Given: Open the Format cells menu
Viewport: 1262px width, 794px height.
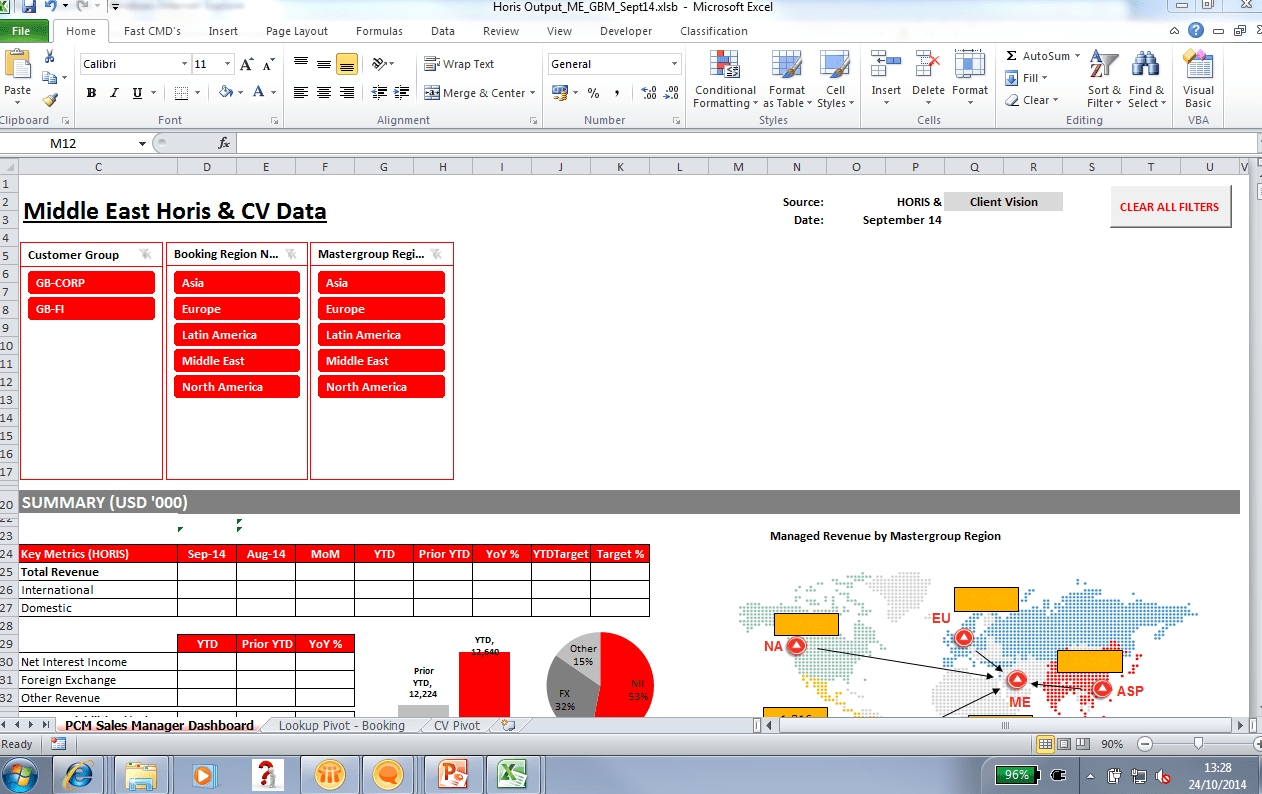Looking at the screenshot, I should coord(970,79).
